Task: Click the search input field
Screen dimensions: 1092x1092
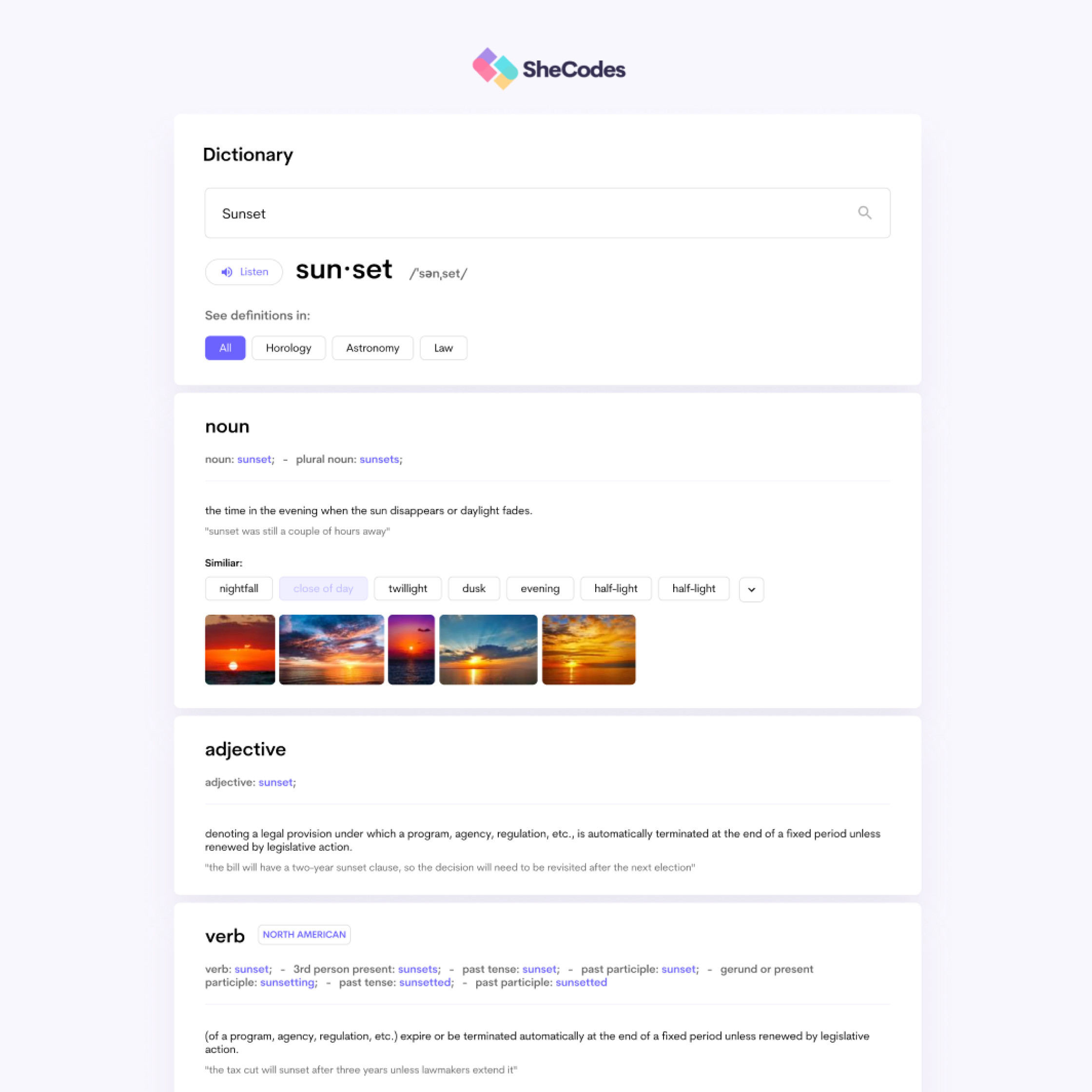Action: click(546, 213)
